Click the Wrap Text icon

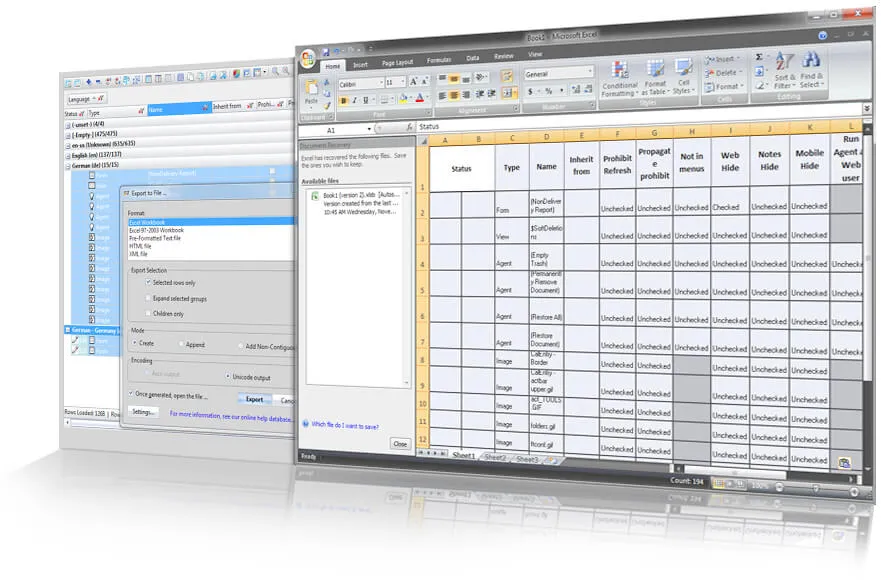[x=507, y=76]
